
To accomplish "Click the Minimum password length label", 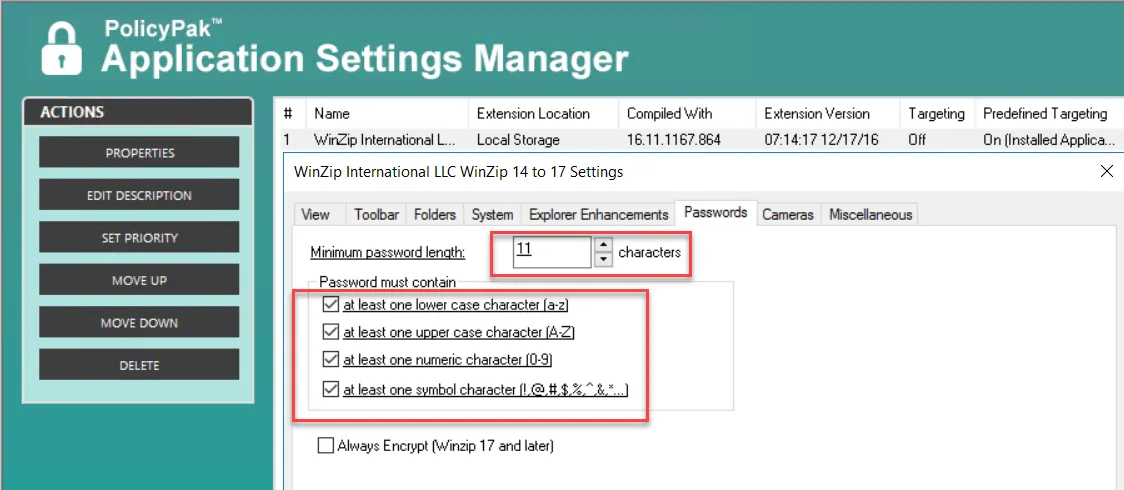I will click(388, 252).
